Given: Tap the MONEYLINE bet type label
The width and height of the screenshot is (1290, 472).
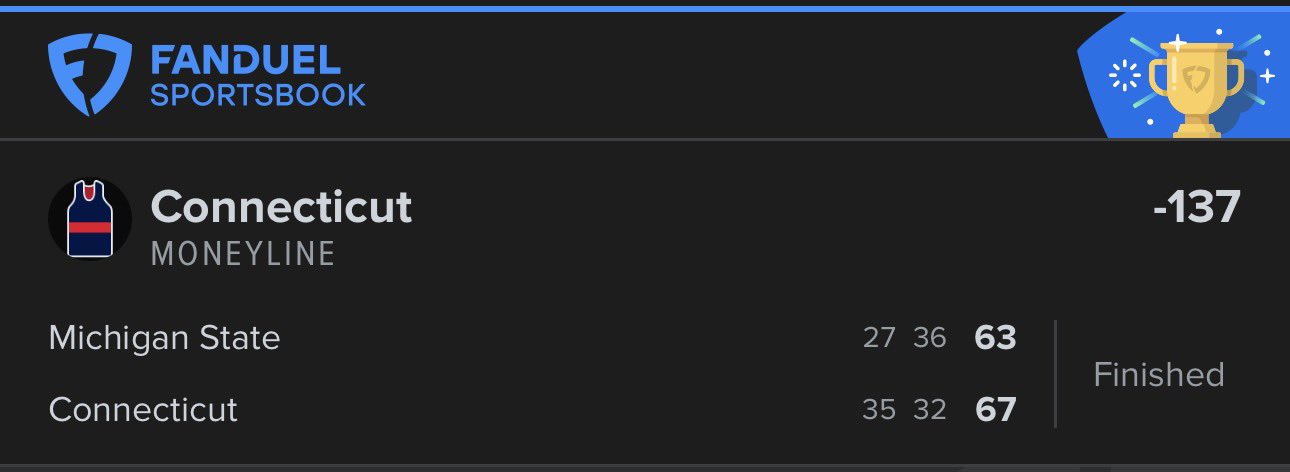Looking at the screenshot, I should [x=243, y=254].
